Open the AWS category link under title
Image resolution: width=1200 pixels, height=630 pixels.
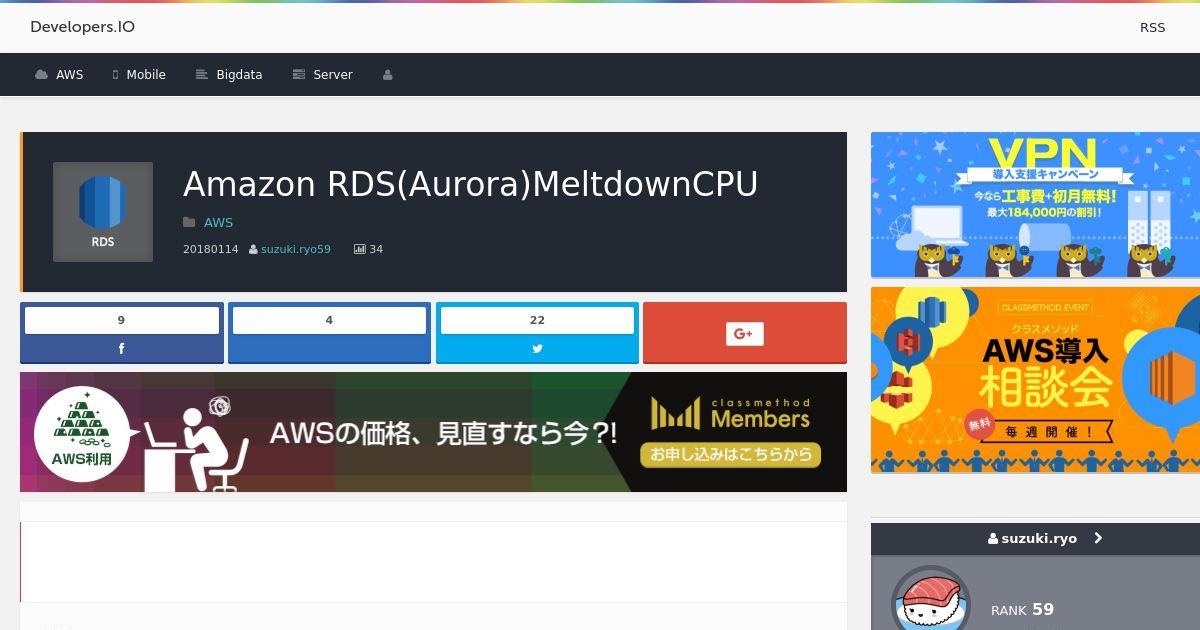point(218,222)
